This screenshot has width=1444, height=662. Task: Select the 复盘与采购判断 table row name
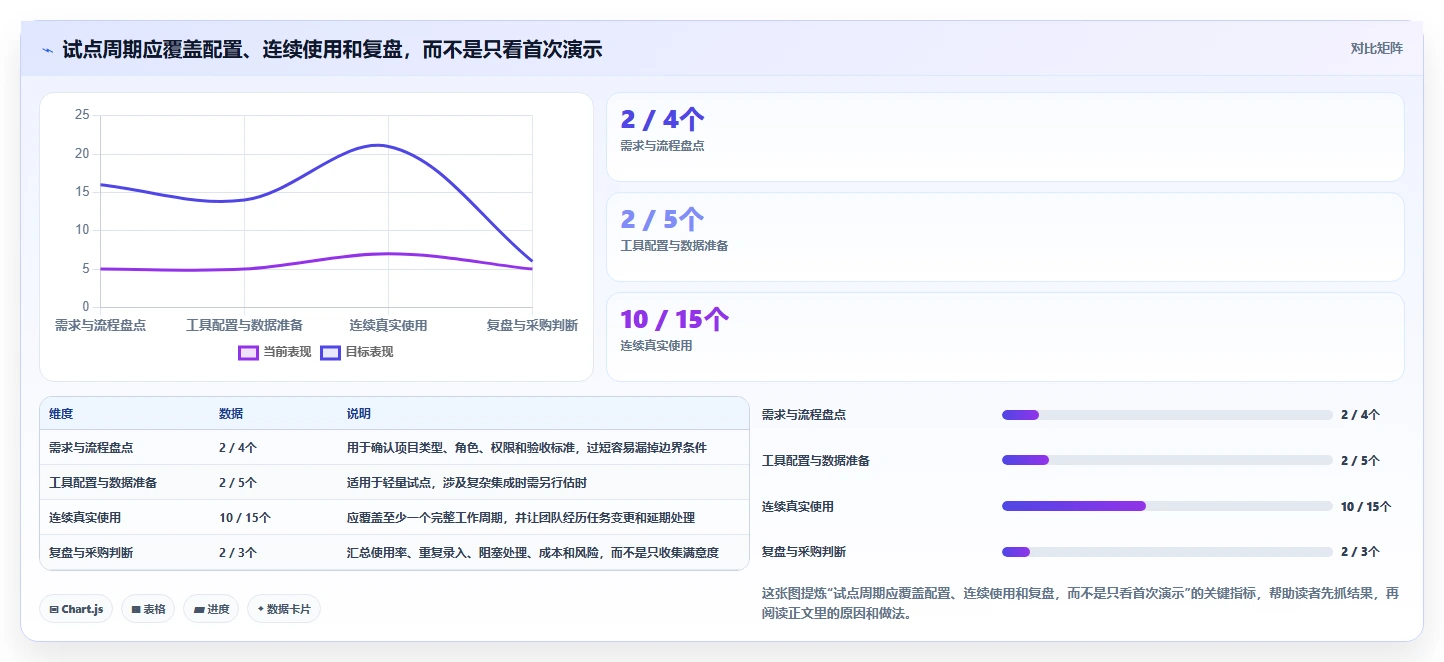pyautogui.click(x=91, y=552)
